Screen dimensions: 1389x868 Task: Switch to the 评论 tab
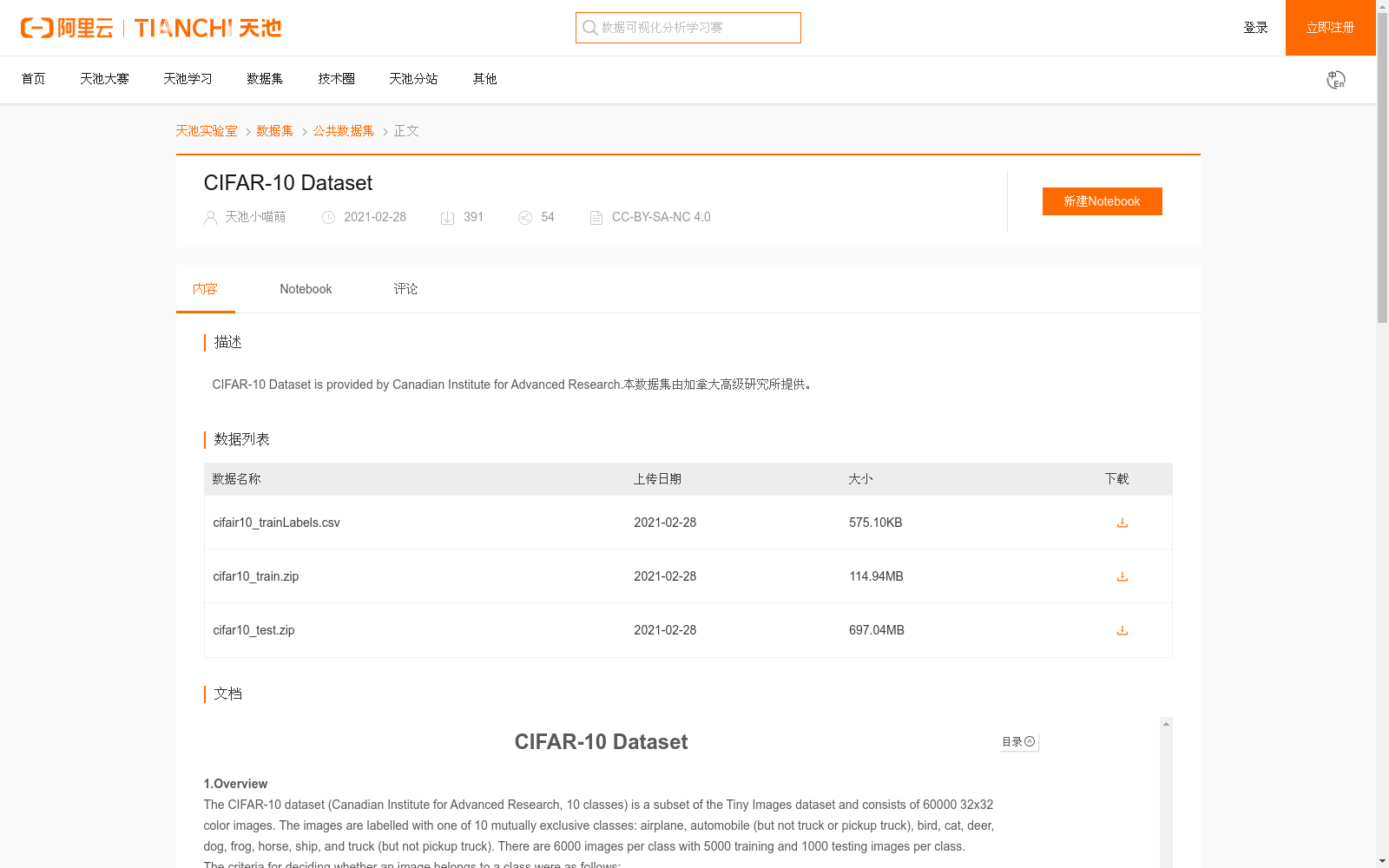(405, 289)
